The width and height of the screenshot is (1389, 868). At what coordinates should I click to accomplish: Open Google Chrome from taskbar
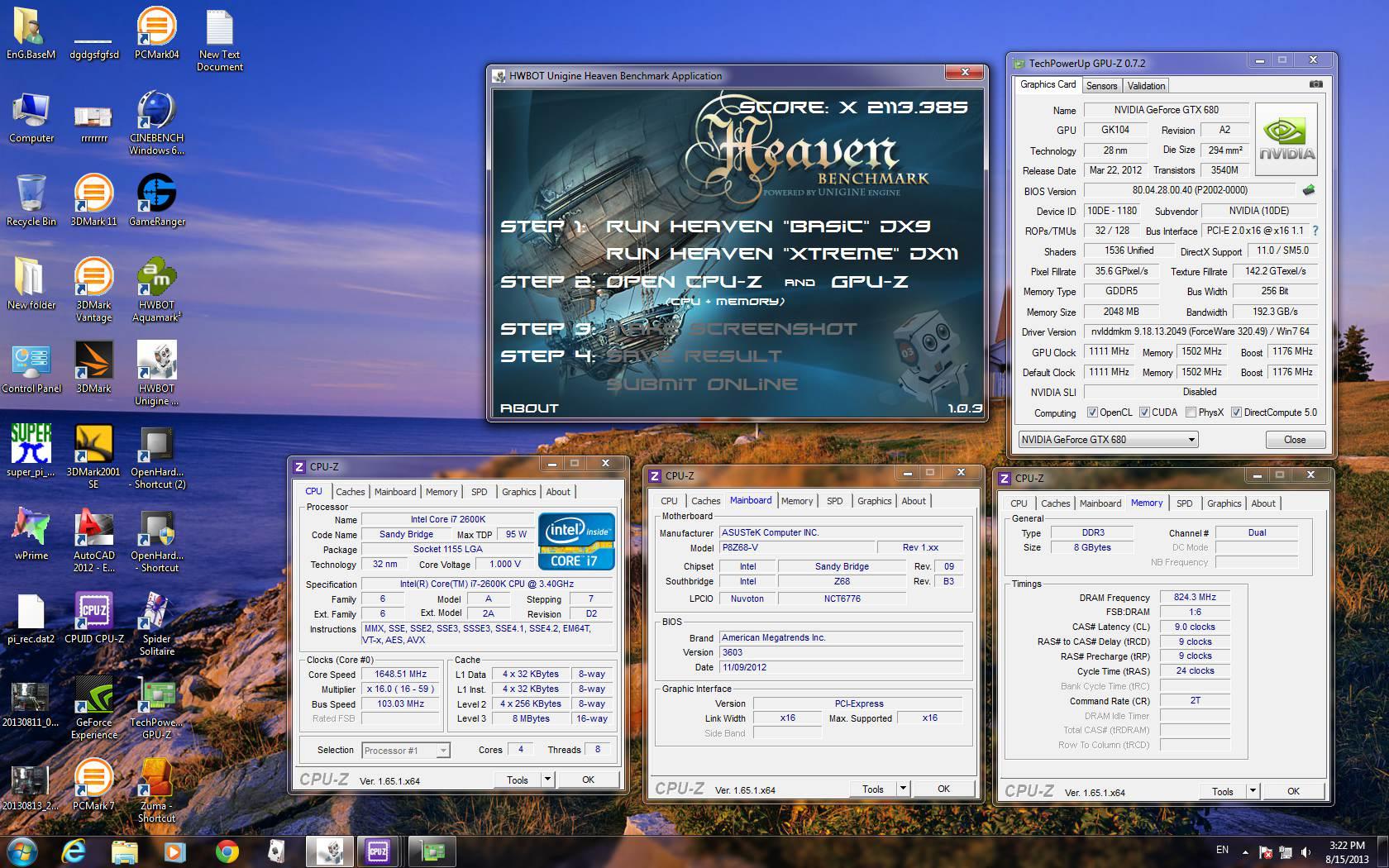(227, 851)
